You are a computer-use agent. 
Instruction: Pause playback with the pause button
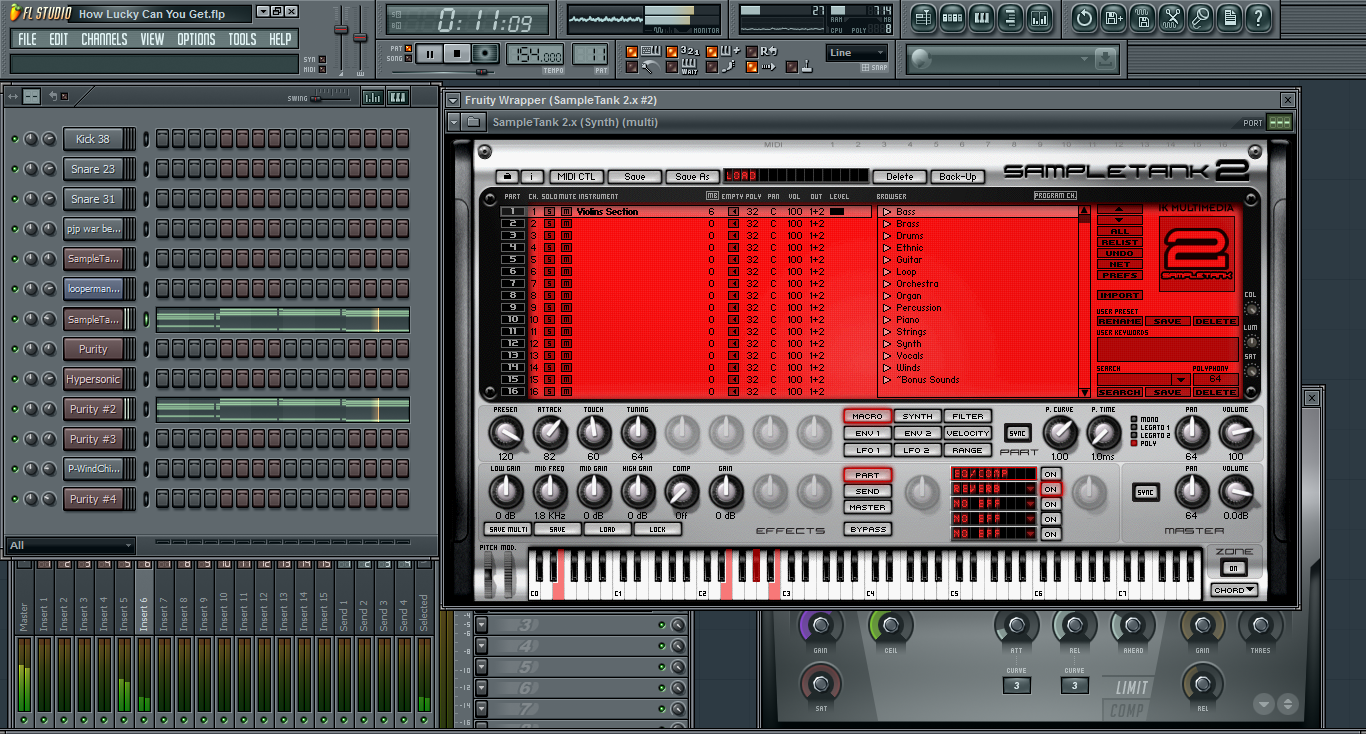430,54
